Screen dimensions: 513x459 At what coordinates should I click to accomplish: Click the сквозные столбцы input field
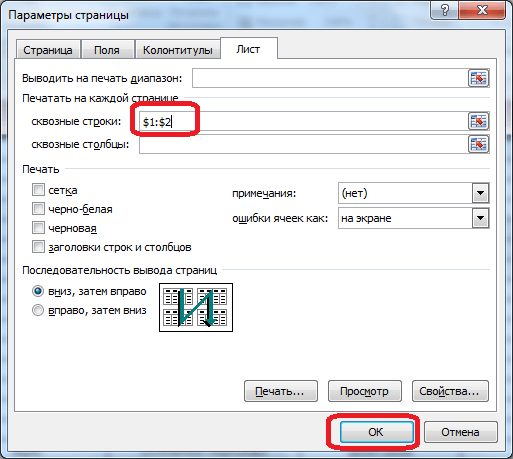point(303,144)
